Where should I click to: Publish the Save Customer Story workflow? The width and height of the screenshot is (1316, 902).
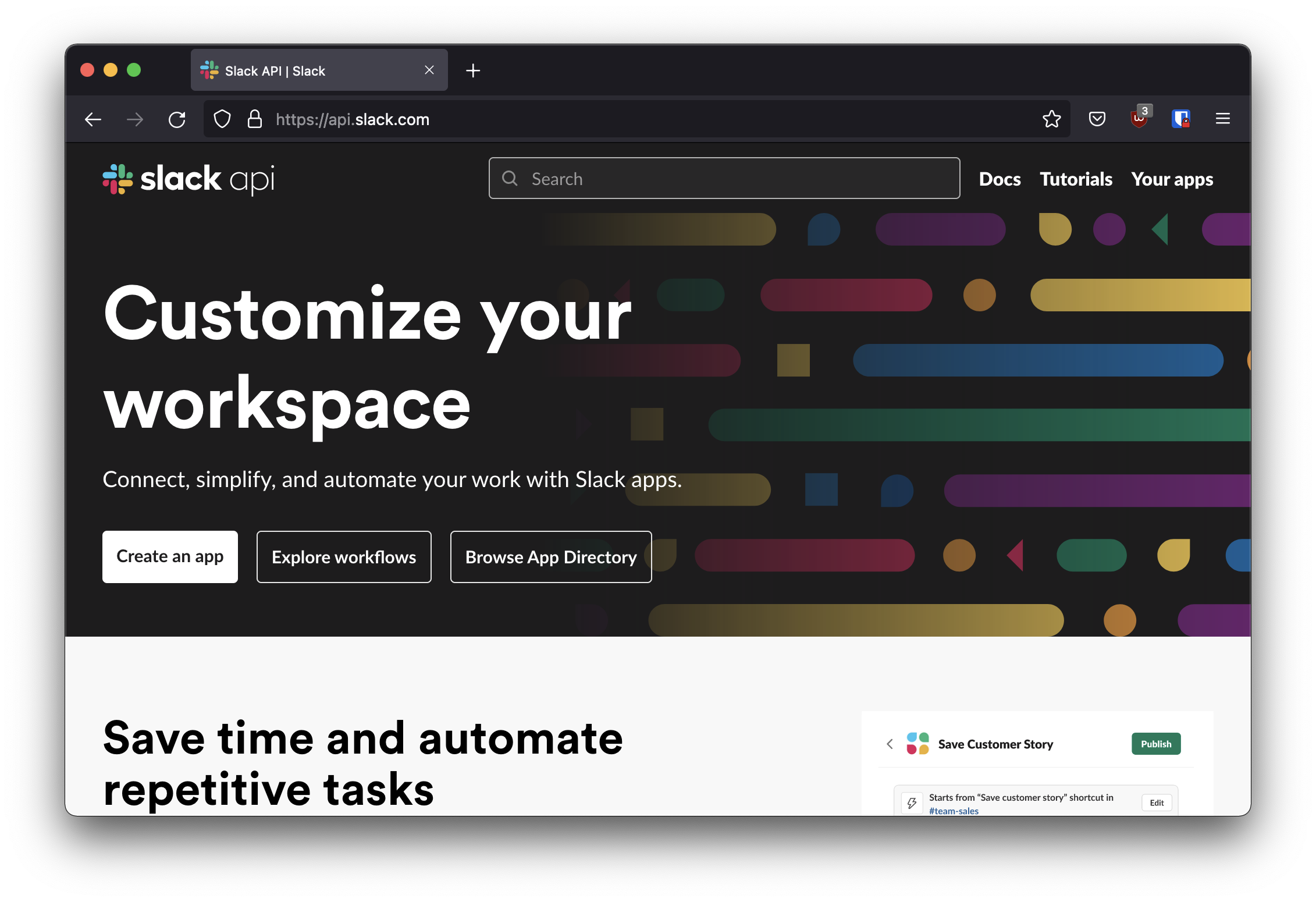click(x=1155, y=744)
